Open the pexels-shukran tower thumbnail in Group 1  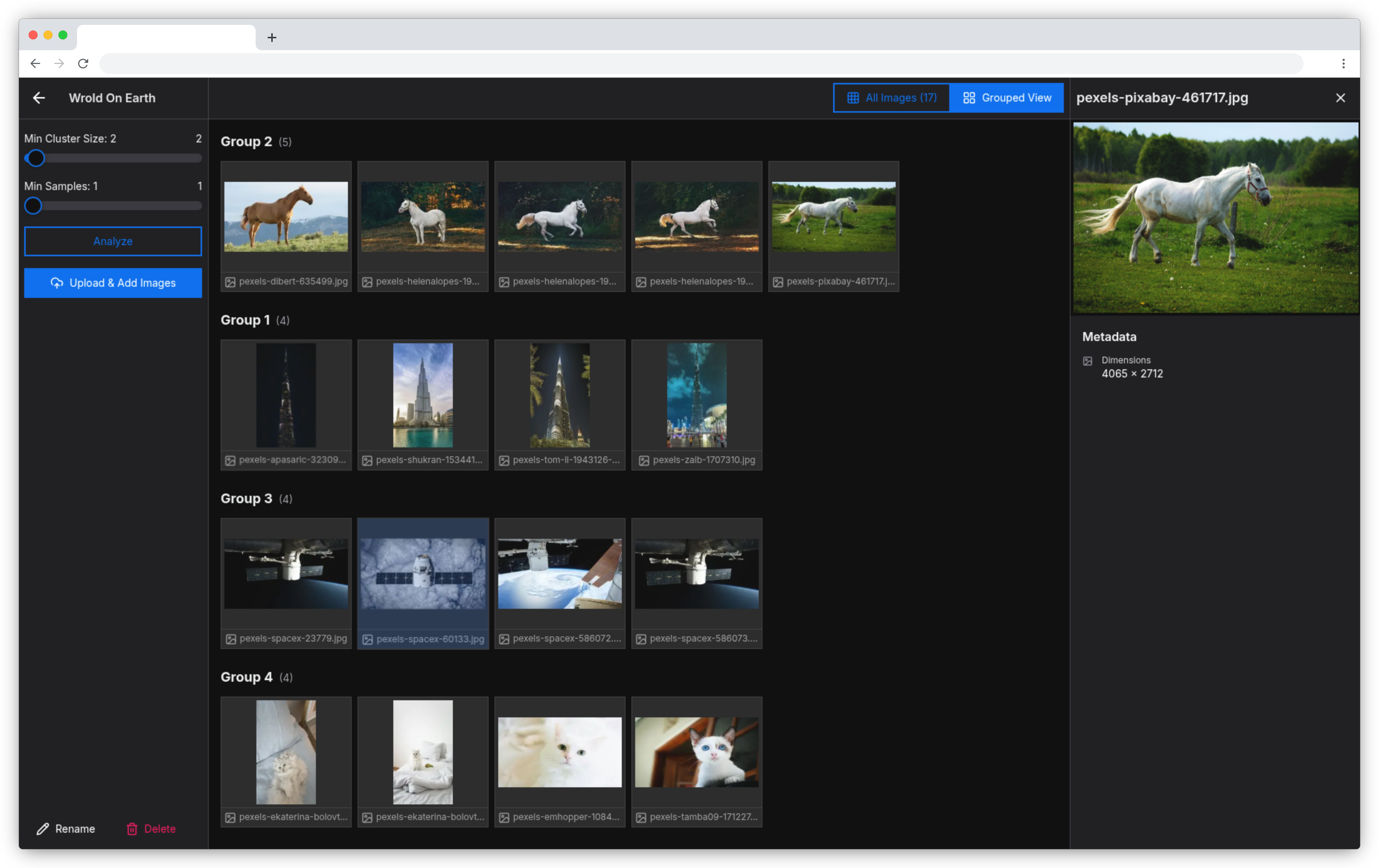(423, 395)
